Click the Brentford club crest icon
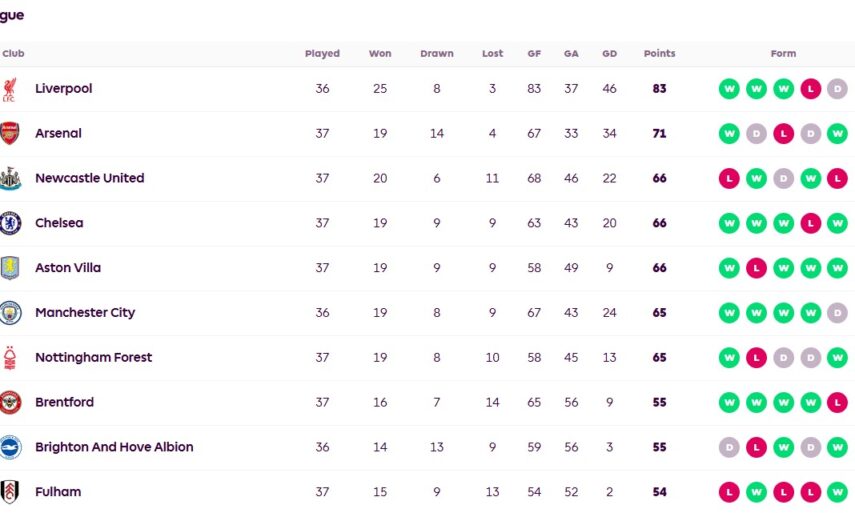Screen dimensions: 855x513 tap(10, 403)
